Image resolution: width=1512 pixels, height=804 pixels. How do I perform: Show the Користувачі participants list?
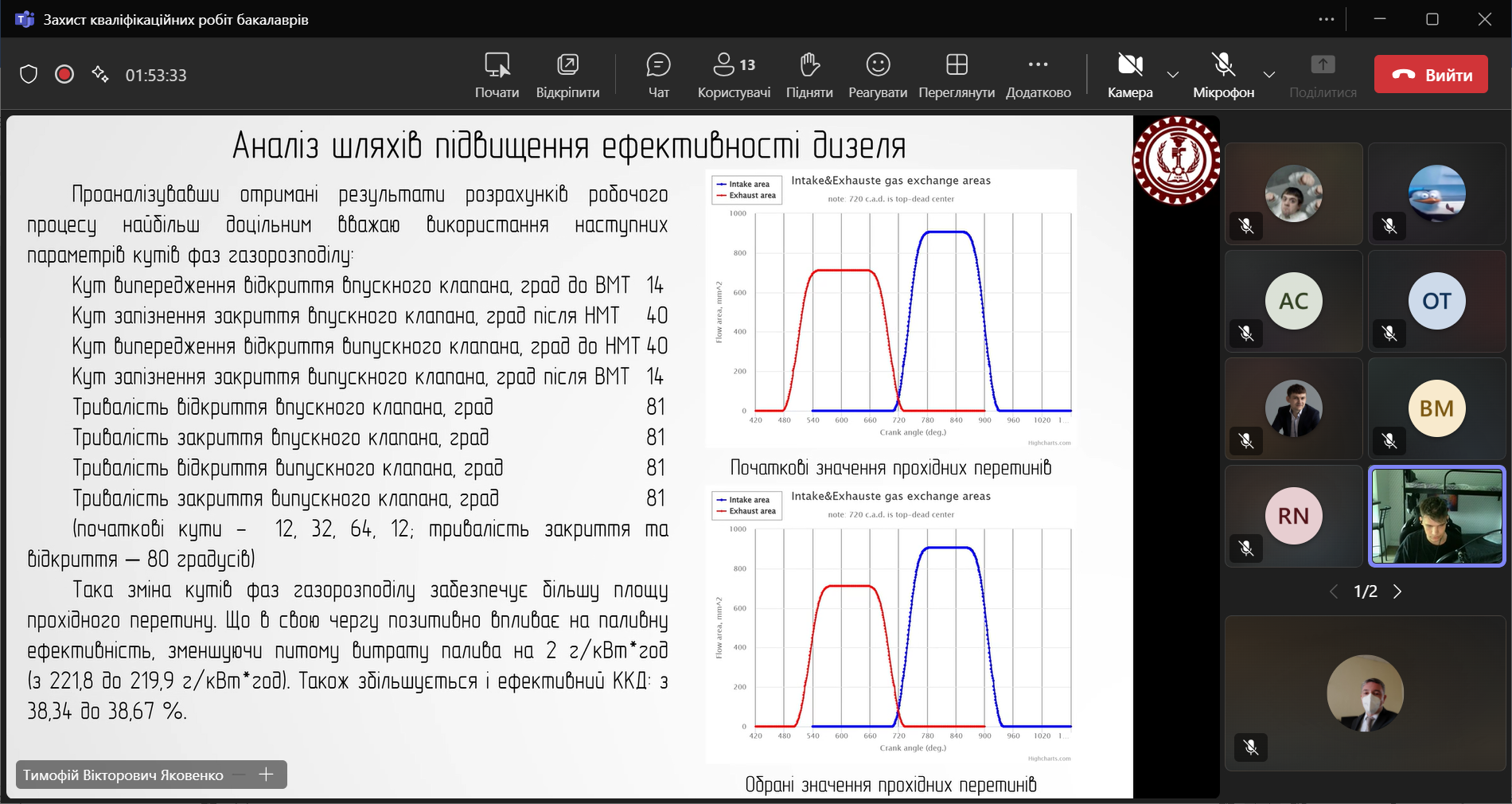pos(734,75)
